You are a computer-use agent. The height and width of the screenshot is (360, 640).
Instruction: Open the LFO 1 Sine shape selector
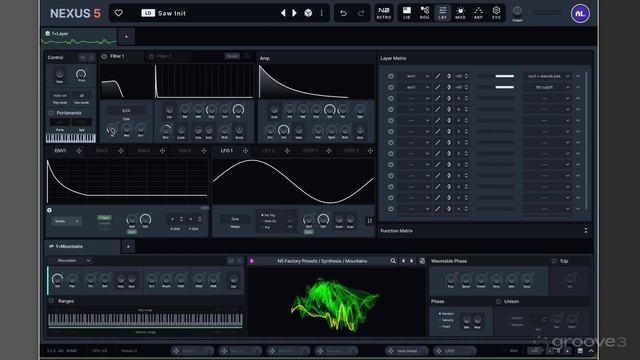pyautogui.click(x=235, y=219)
